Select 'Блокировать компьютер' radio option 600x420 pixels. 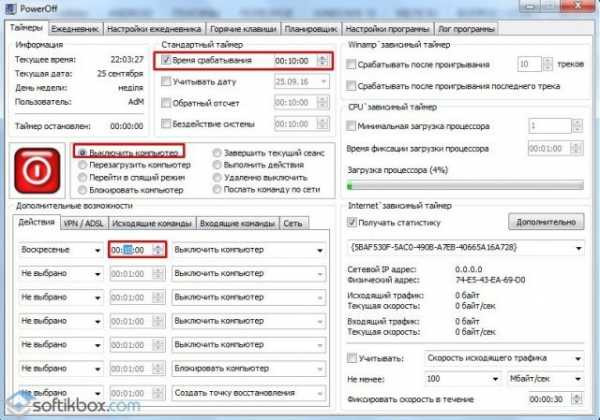[x=82, y=190]
